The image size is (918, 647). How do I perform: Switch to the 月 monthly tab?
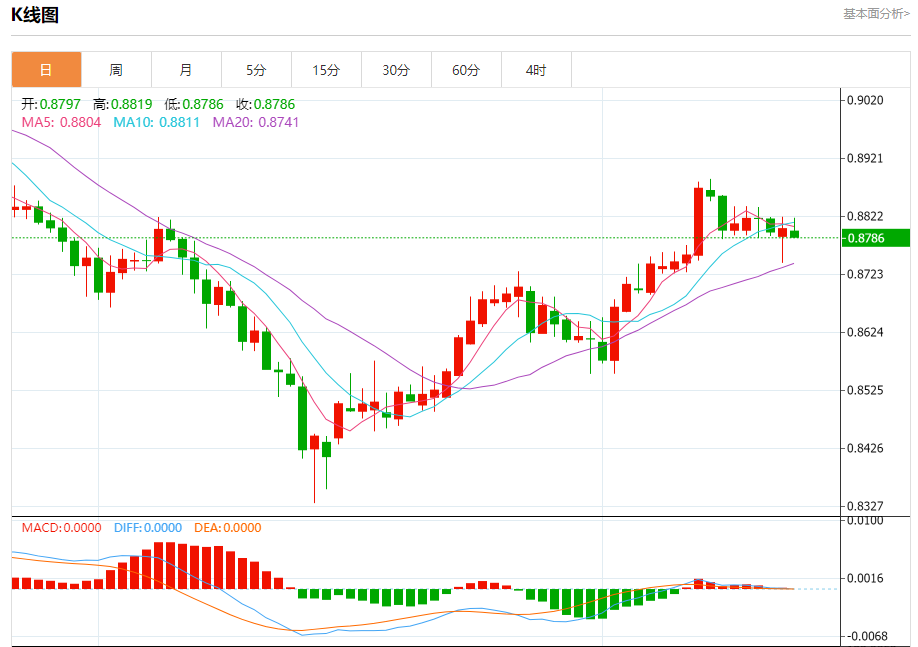(186, 70)
